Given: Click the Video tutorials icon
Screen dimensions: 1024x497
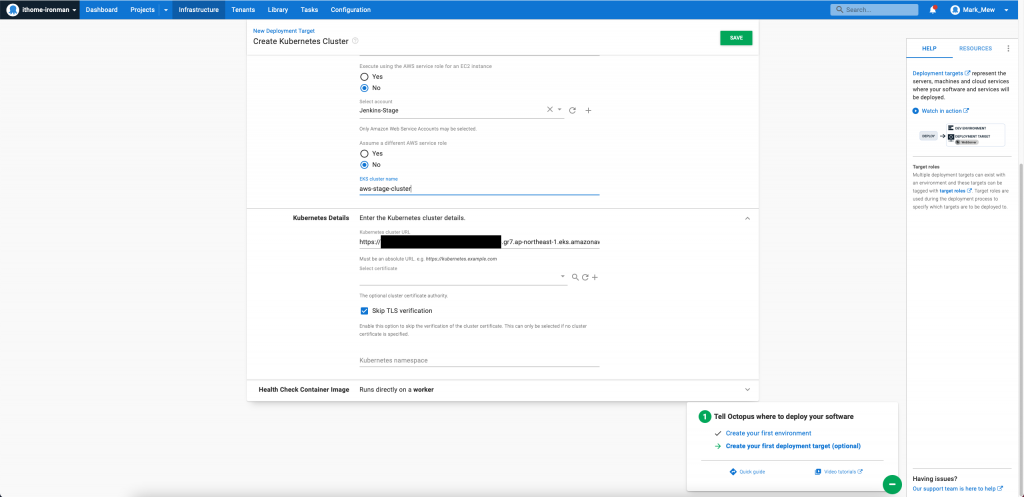Looking at the screenshot, I should (818, 472).
